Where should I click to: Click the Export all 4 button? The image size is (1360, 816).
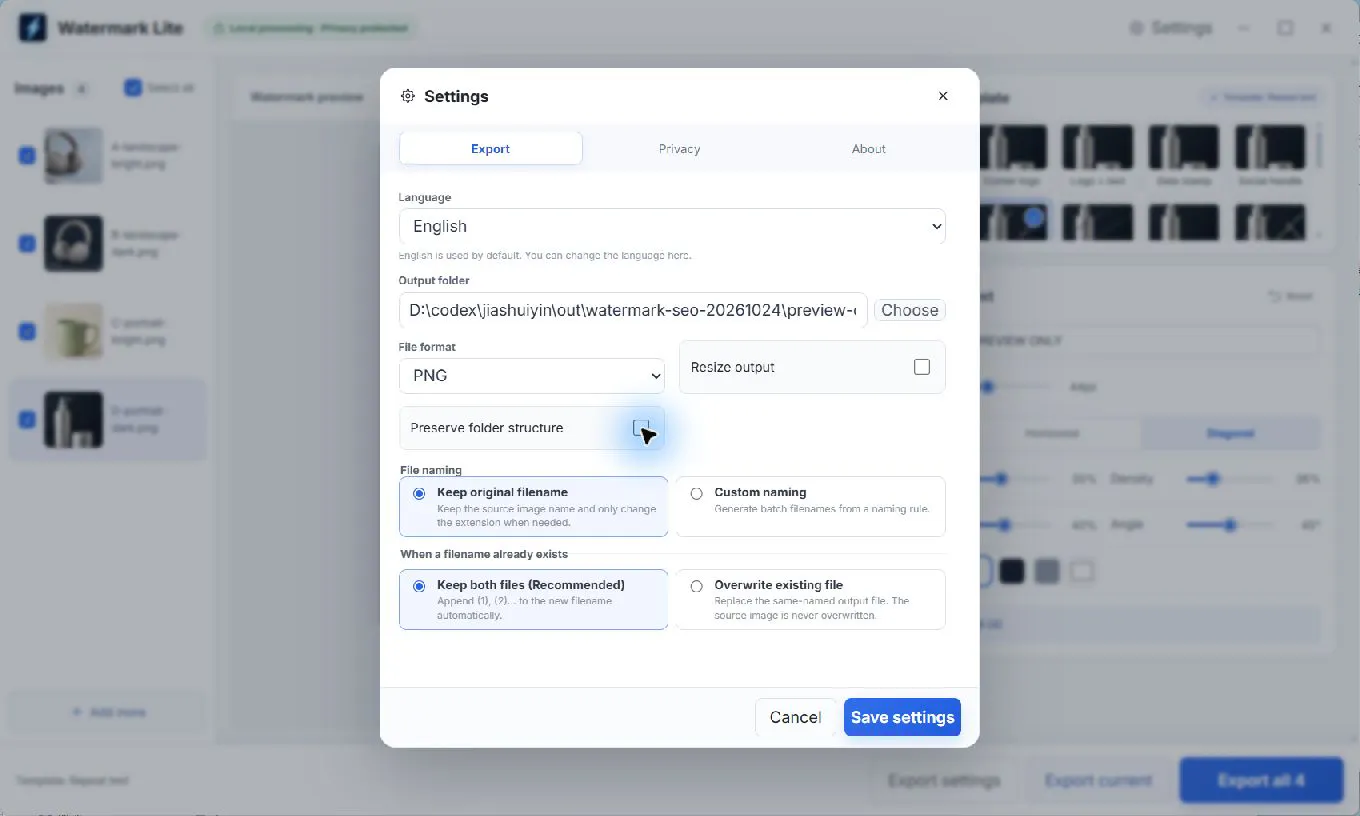1260,780
